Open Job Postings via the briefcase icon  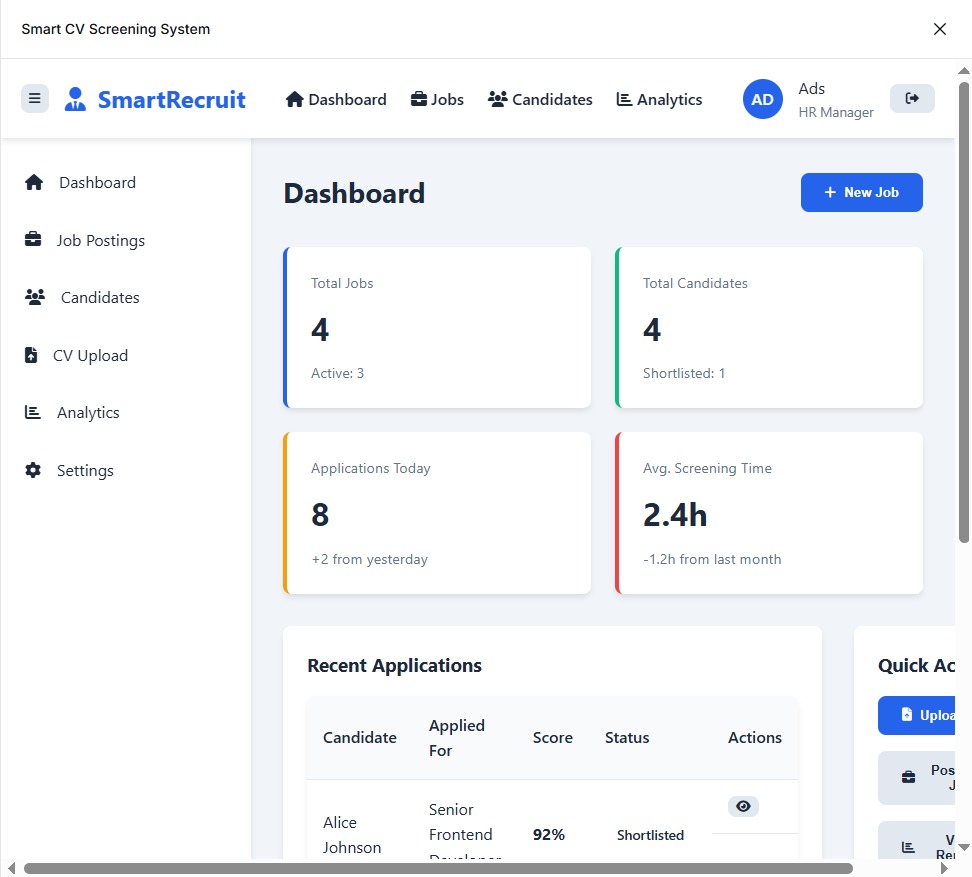coord(34,239)
